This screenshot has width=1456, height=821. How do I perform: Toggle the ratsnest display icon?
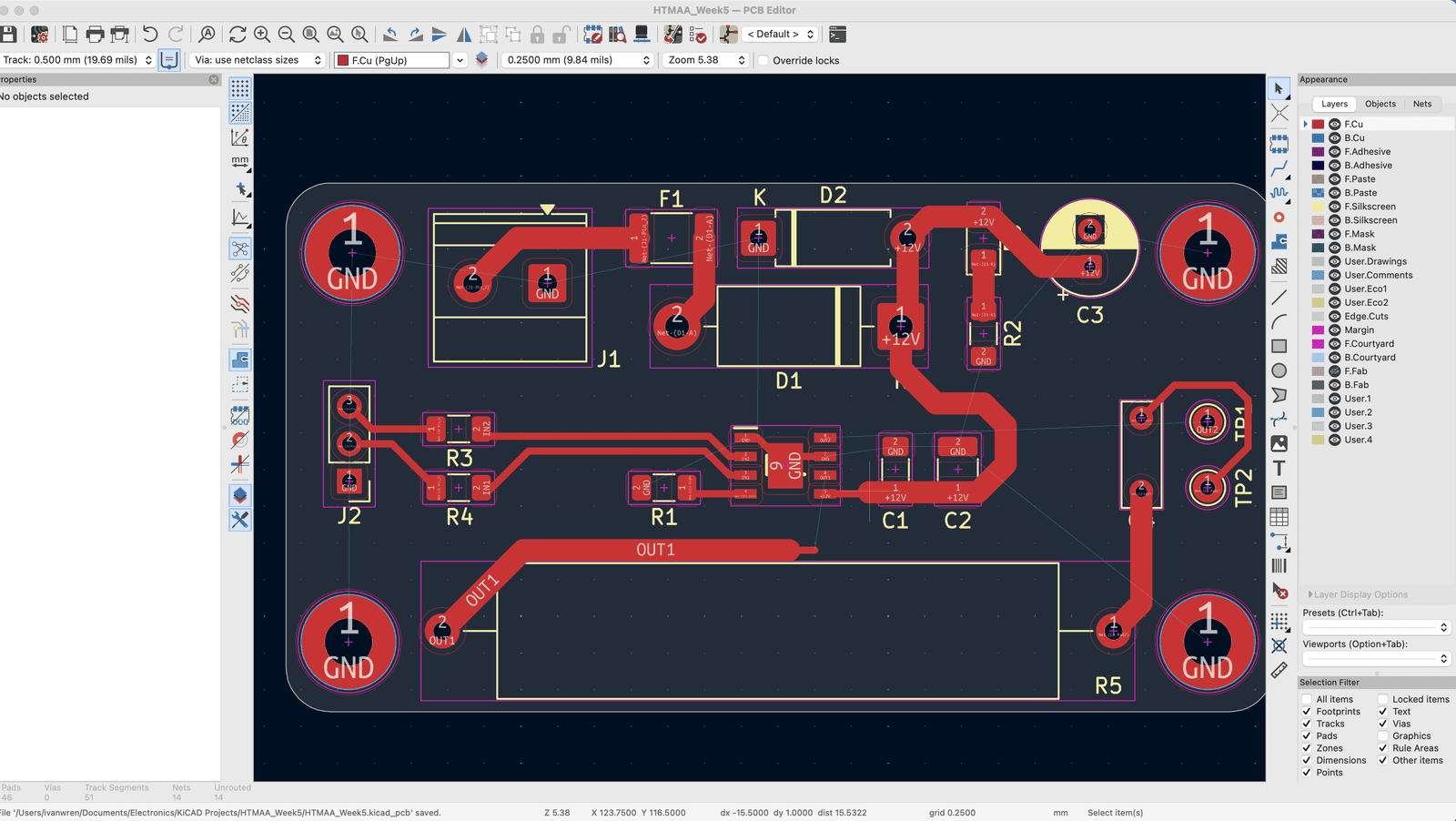(x=240, y=248)
